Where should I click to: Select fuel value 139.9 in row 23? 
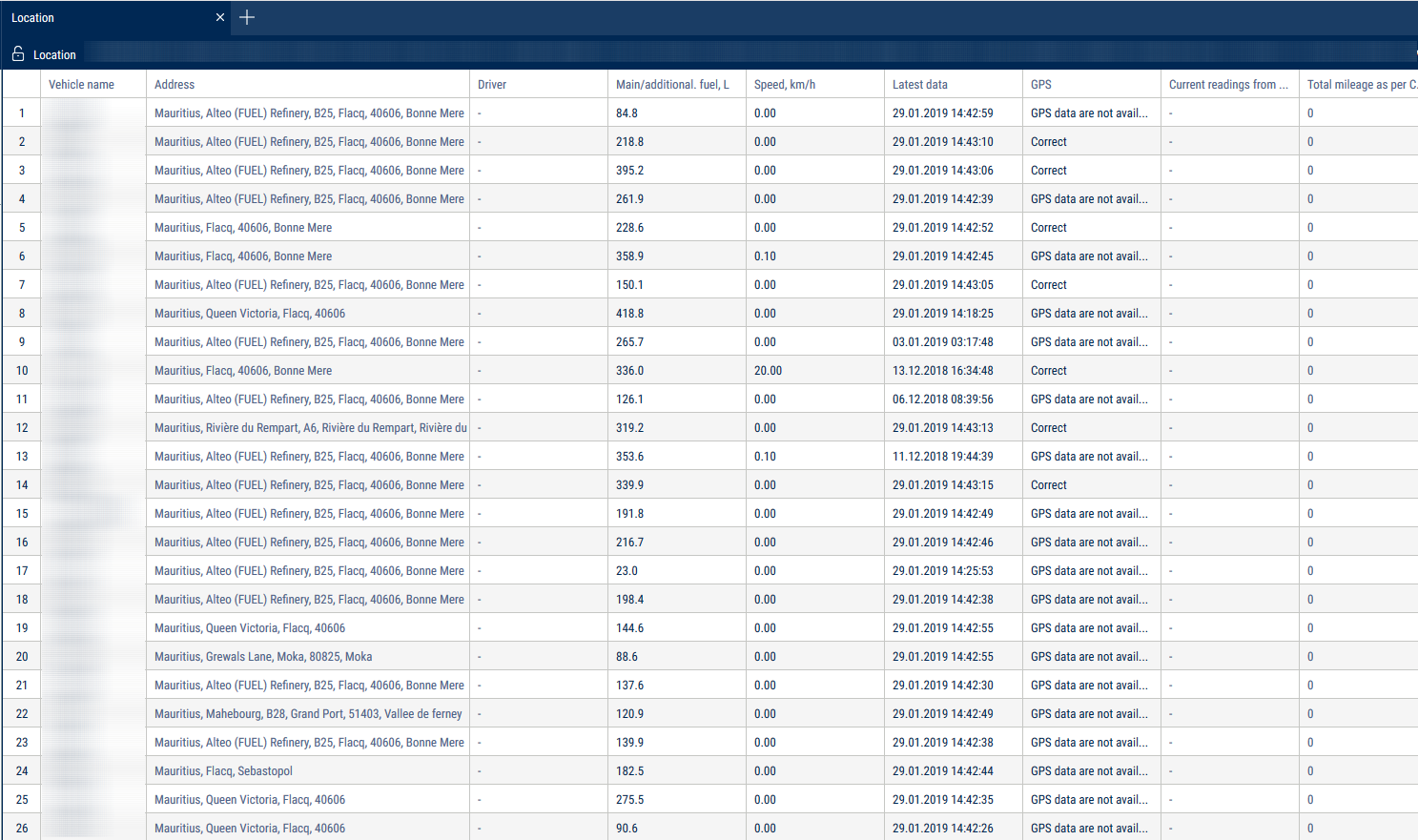pyautogui.click(x=629, y=743)
